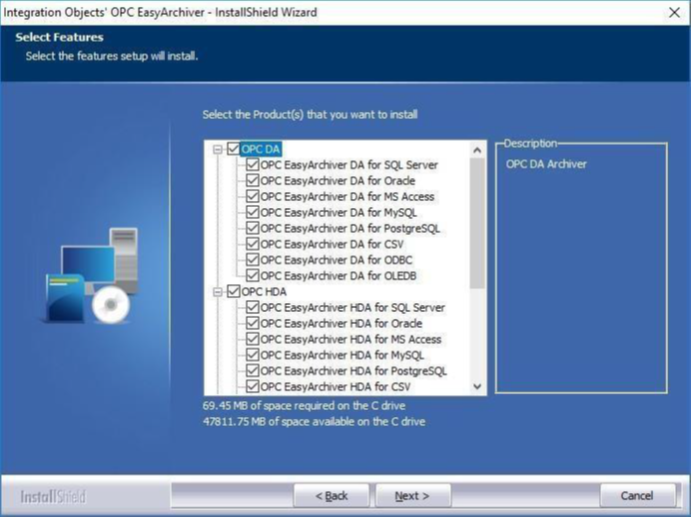691x518 pixels.
Task: Select 'OPC EasyArchiver DA for CSV' label
Action: click(332, 244)
